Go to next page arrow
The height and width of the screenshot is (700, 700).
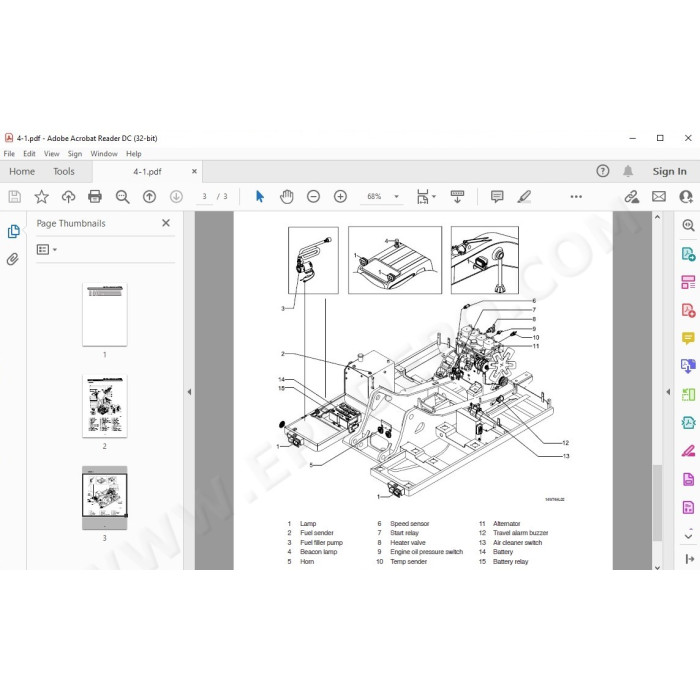coord(176,196)
